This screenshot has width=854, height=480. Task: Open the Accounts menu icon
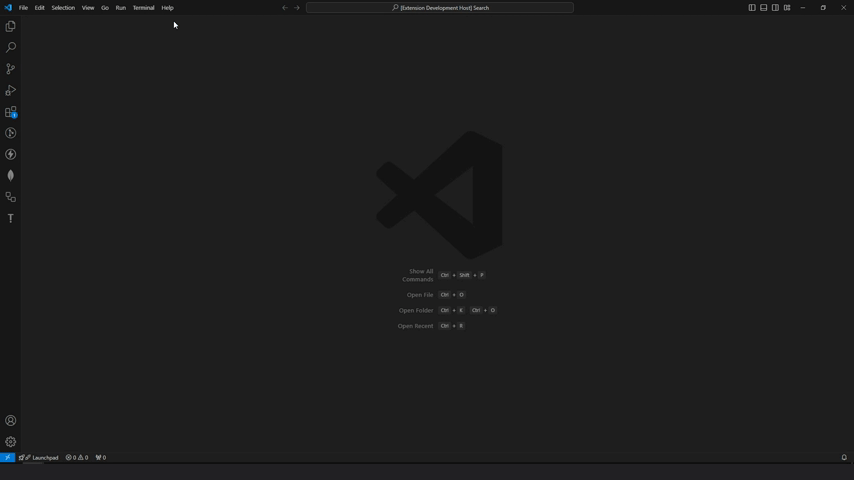[10, 421]
